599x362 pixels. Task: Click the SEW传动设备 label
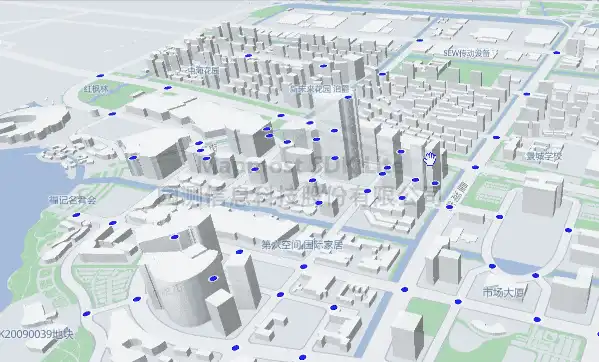(466, 53)
